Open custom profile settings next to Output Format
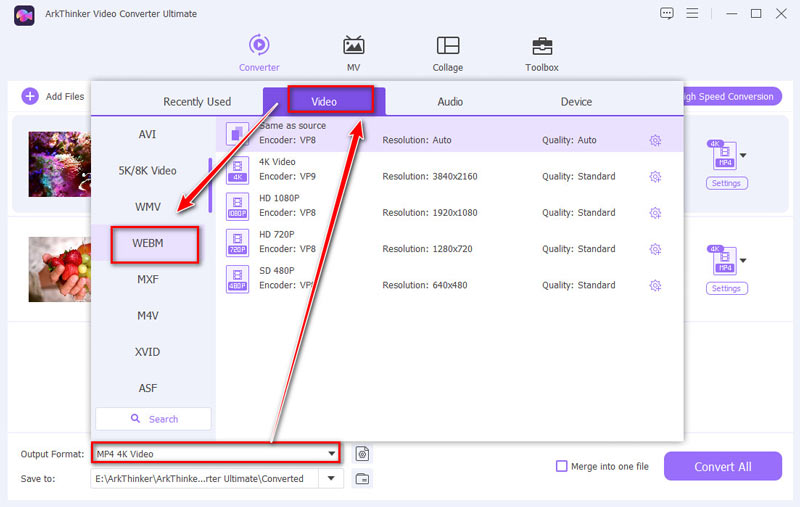Screen dimensions: 800x507 362,453
